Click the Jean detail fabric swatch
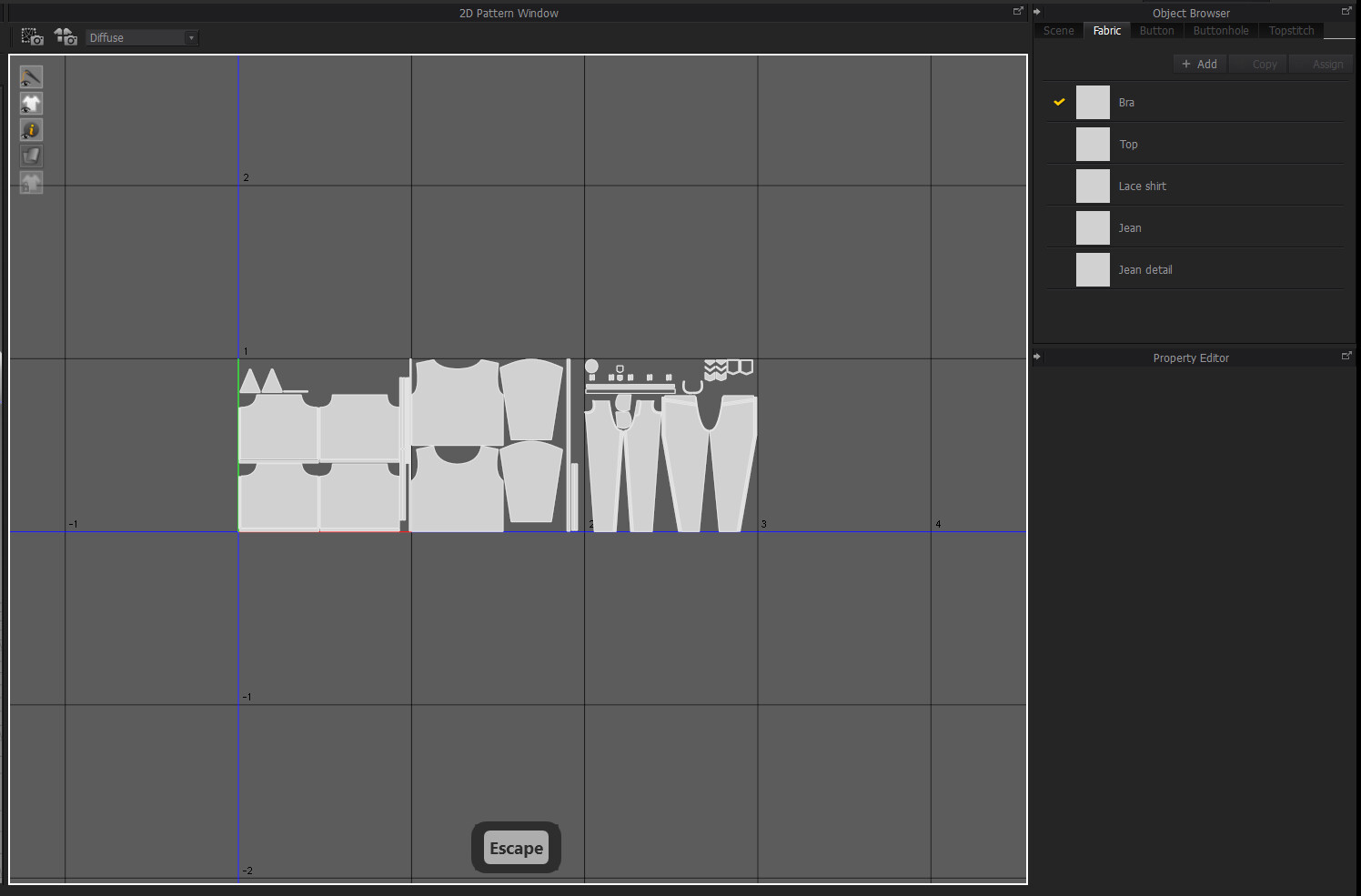Image resolution: width=1361 pixels, height=896 pixels. (1093, 269)
